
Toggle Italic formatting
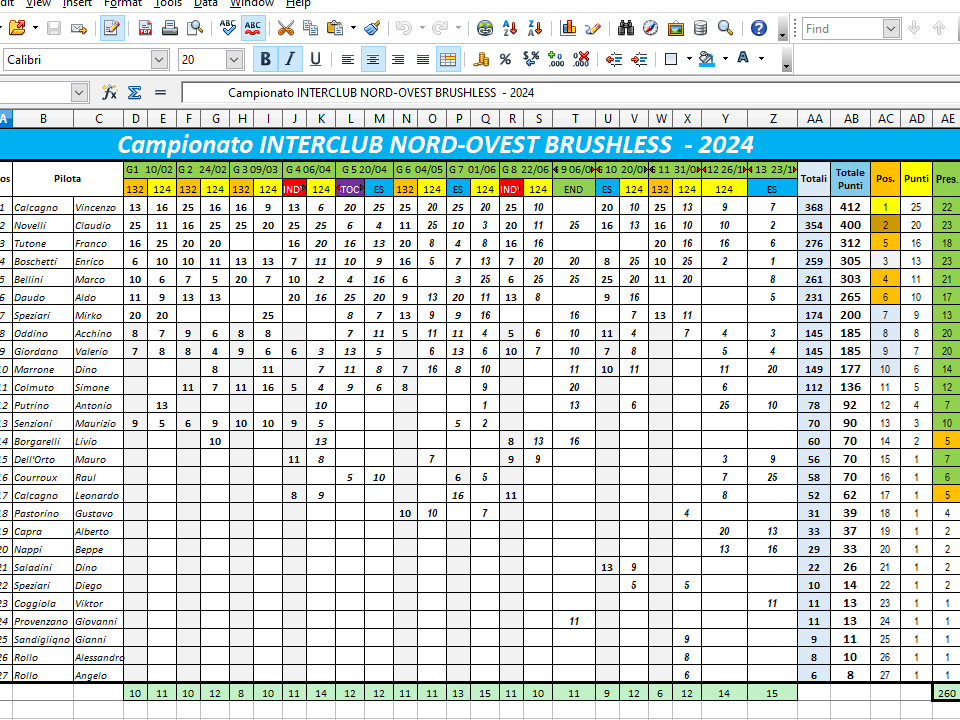pyautogui.click(x=290, y=59)
